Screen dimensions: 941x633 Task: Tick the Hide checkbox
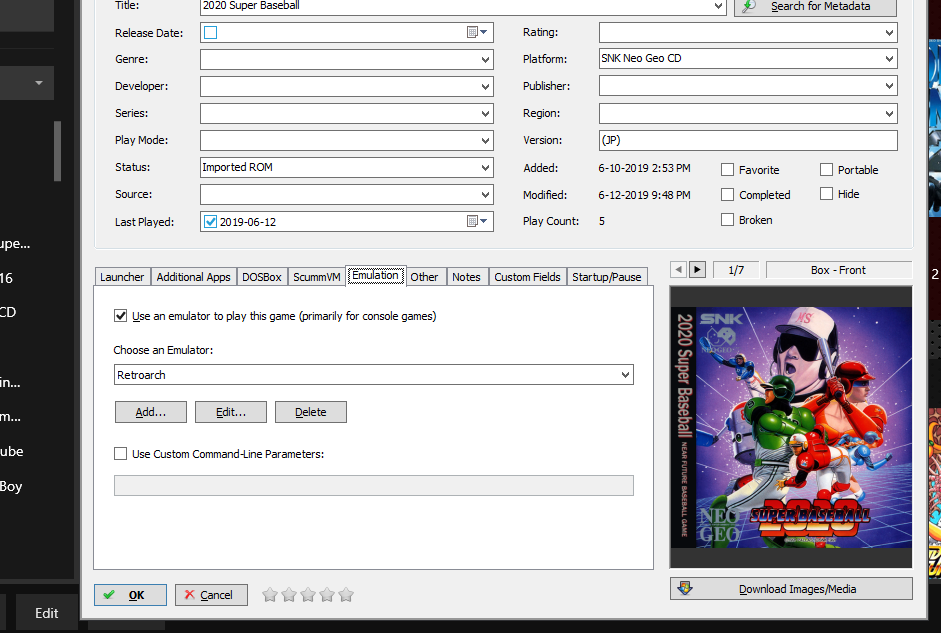click(x=826, y=194)
